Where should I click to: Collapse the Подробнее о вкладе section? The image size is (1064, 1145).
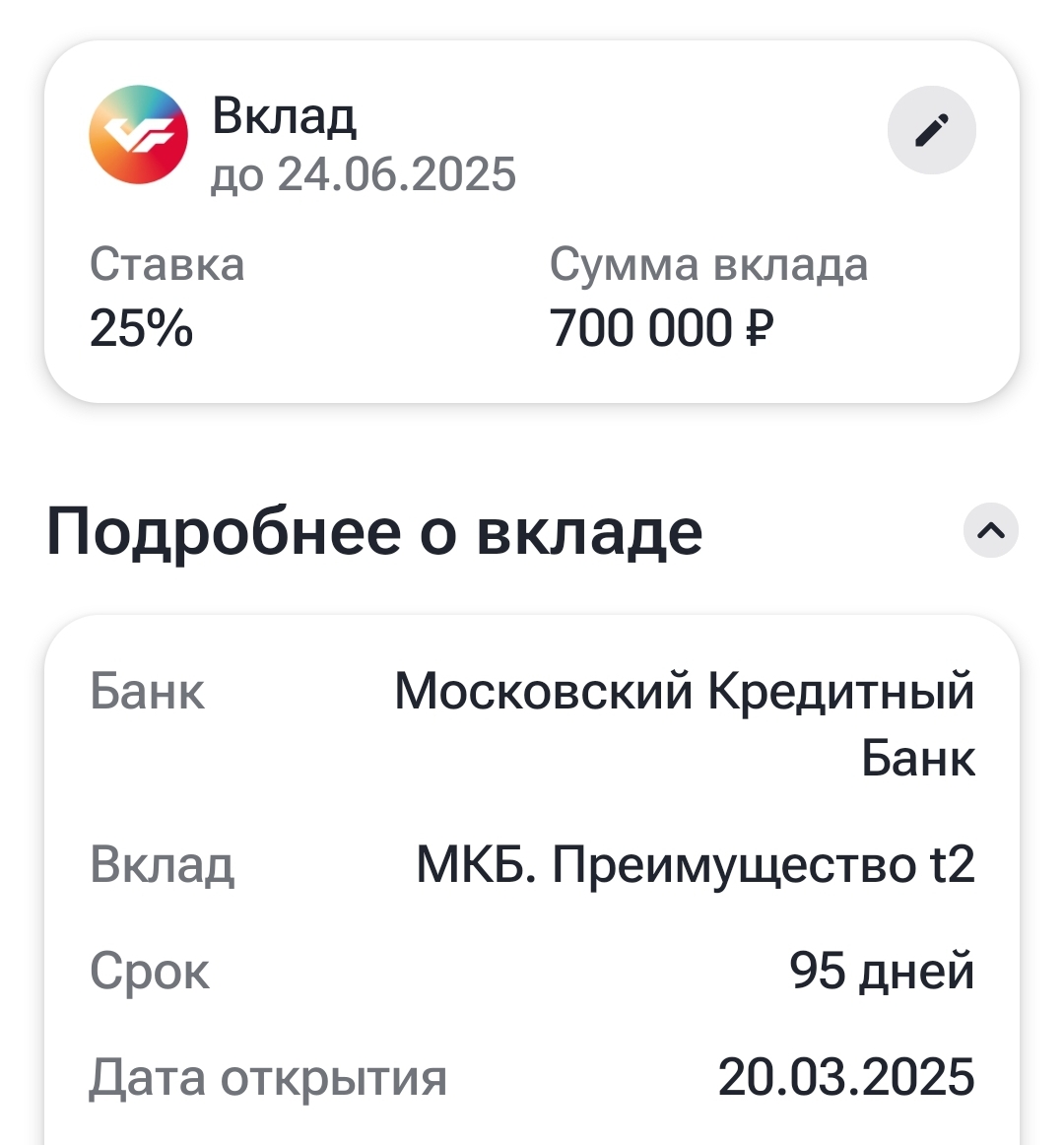click(990, 530)
